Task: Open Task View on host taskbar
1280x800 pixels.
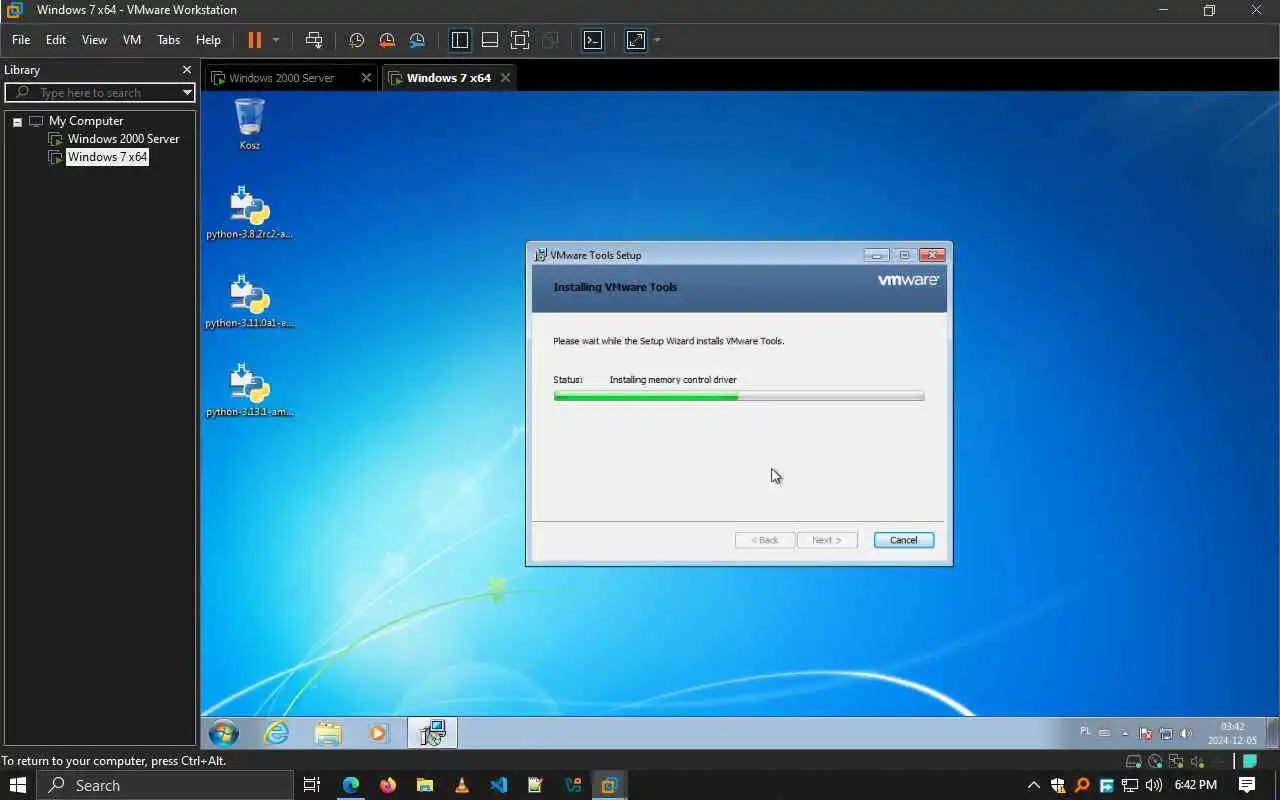Action: point(312,785)
